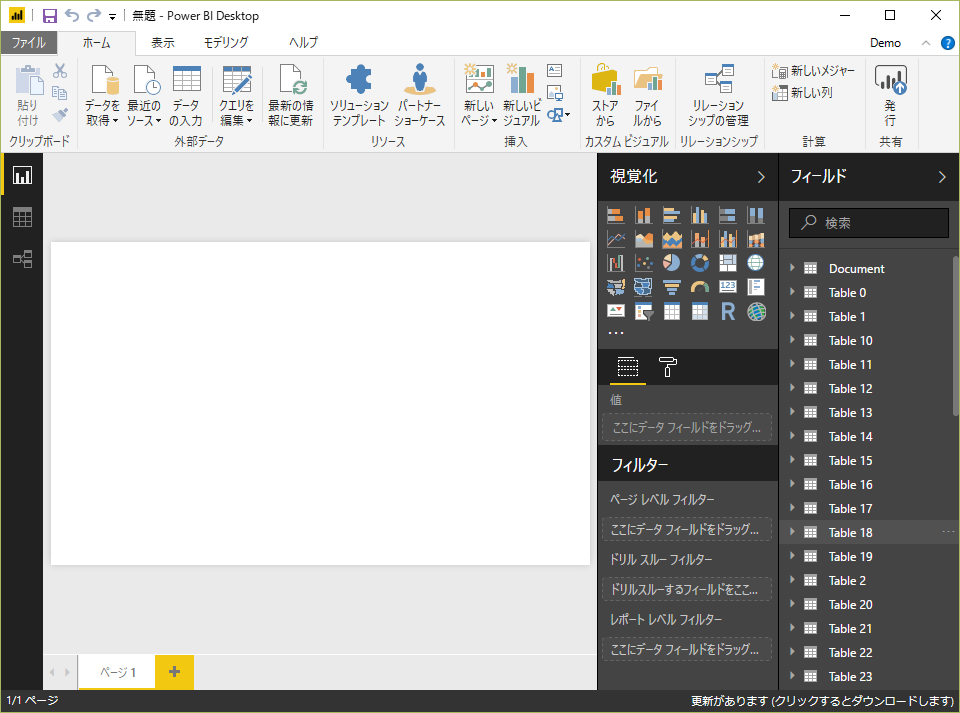Select the slicer visual
The height and width of the screenshot is (713, 960).
pos(643,312)
